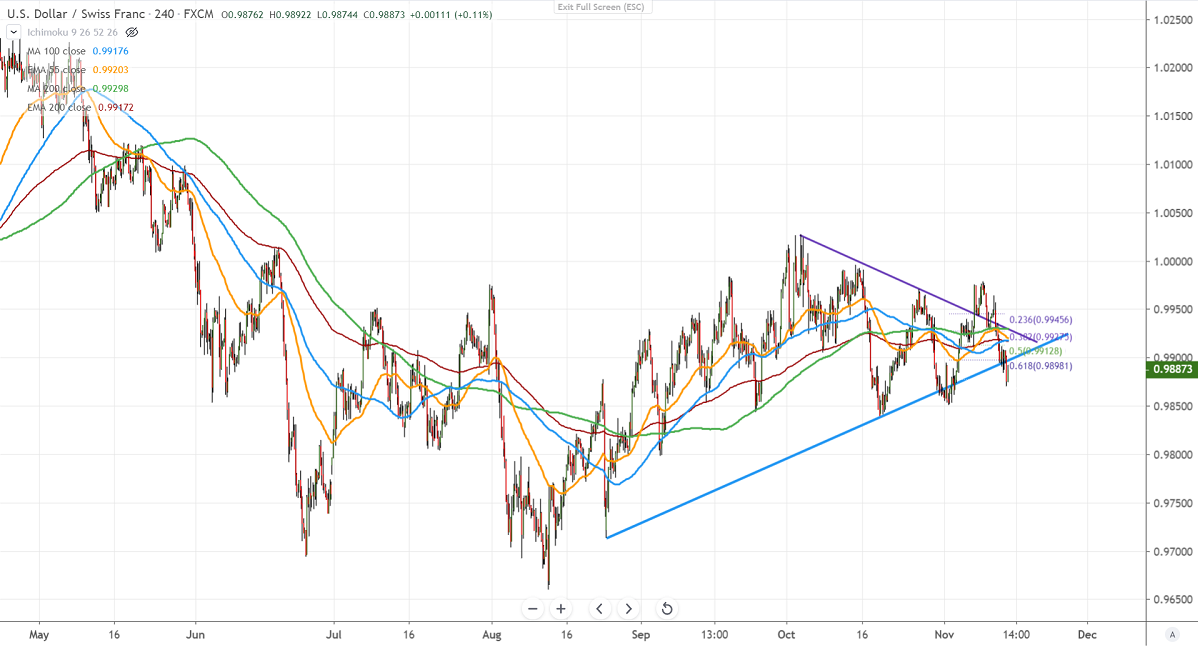Click the Oct date axis label
This screenshot has height=650, width=1198.
(x=786, y=635)
